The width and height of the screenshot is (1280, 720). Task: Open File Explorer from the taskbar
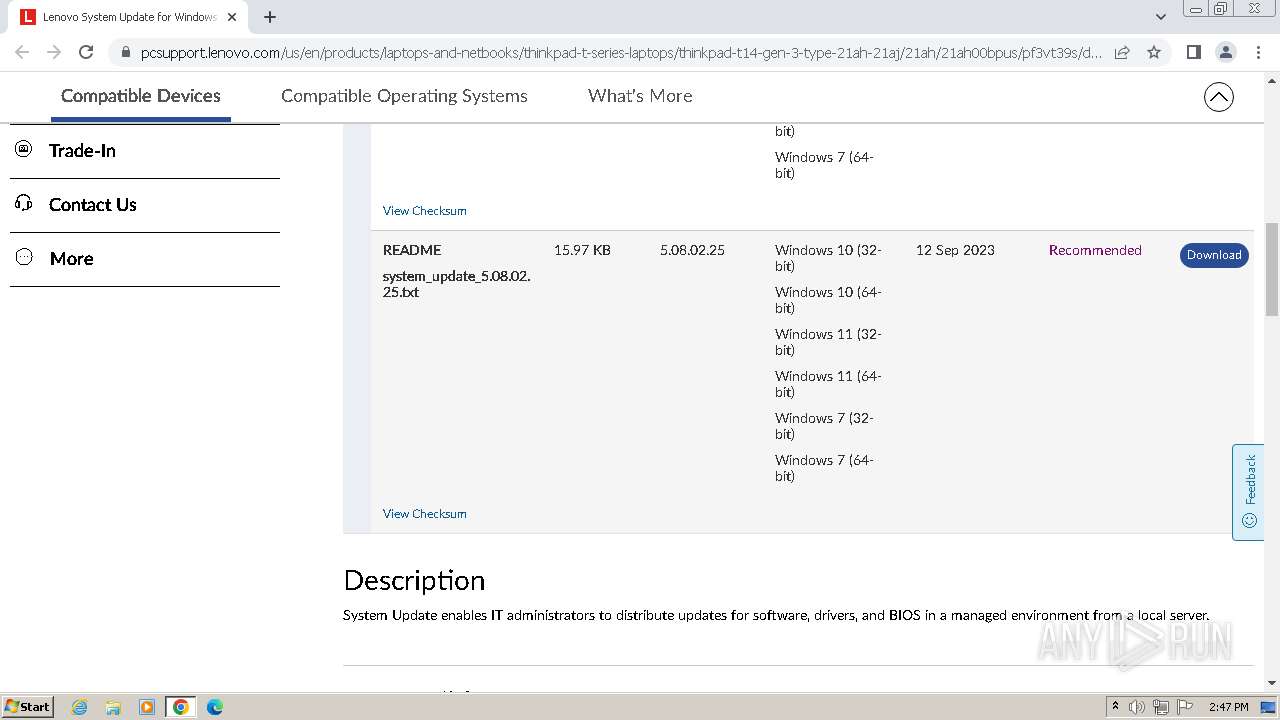click(x=113, y=707)
